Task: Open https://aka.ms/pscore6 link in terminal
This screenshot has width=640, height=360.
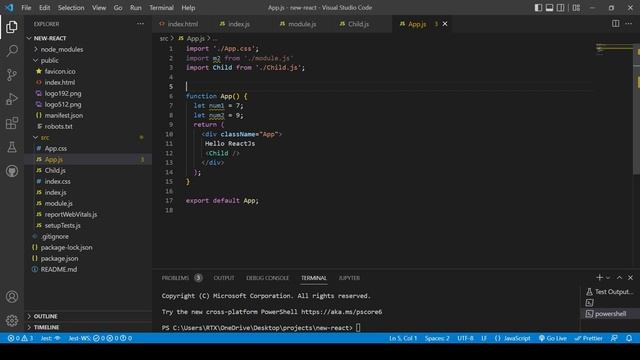Action: click(341, 312)
